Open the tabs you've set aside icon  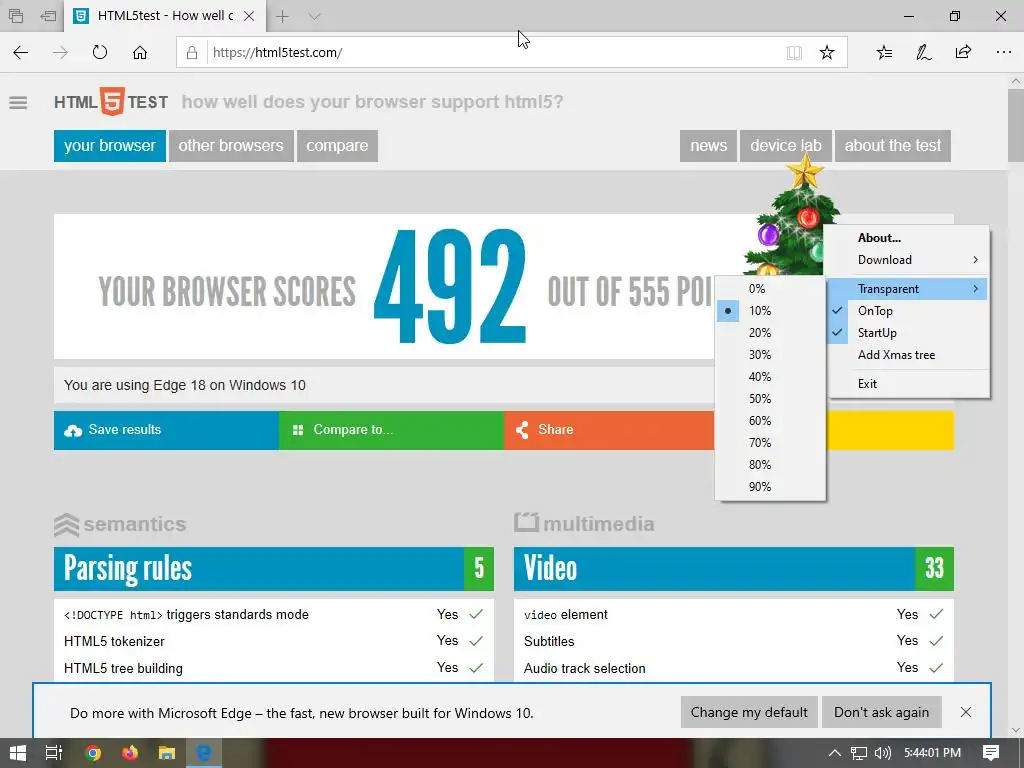tap(16, 16)
